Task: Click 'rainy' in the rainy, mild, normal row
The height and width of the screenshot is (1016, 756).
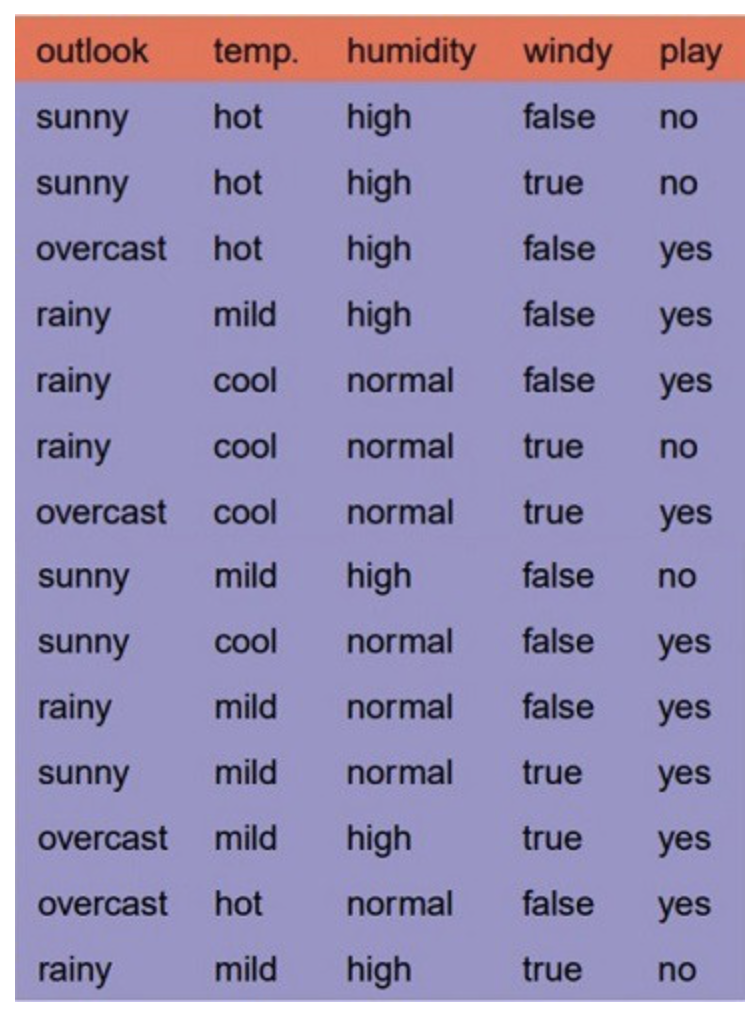Action: click(73, 708)
